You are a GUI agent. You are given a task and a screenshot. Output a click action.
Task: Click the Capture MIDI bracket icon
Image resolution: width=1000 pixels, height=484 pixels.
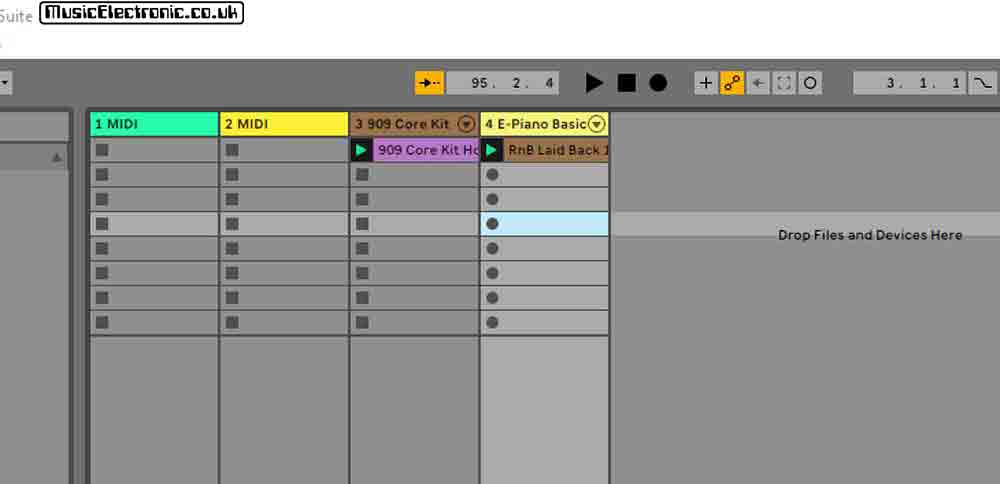[x=784, y=83]
